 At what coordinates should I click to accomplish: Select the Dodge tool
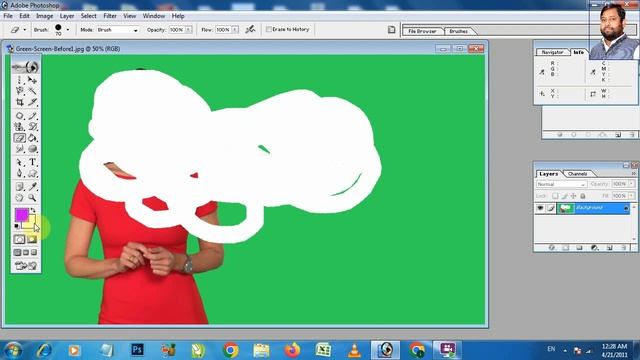pyautogui.click(x=32, y=149)
